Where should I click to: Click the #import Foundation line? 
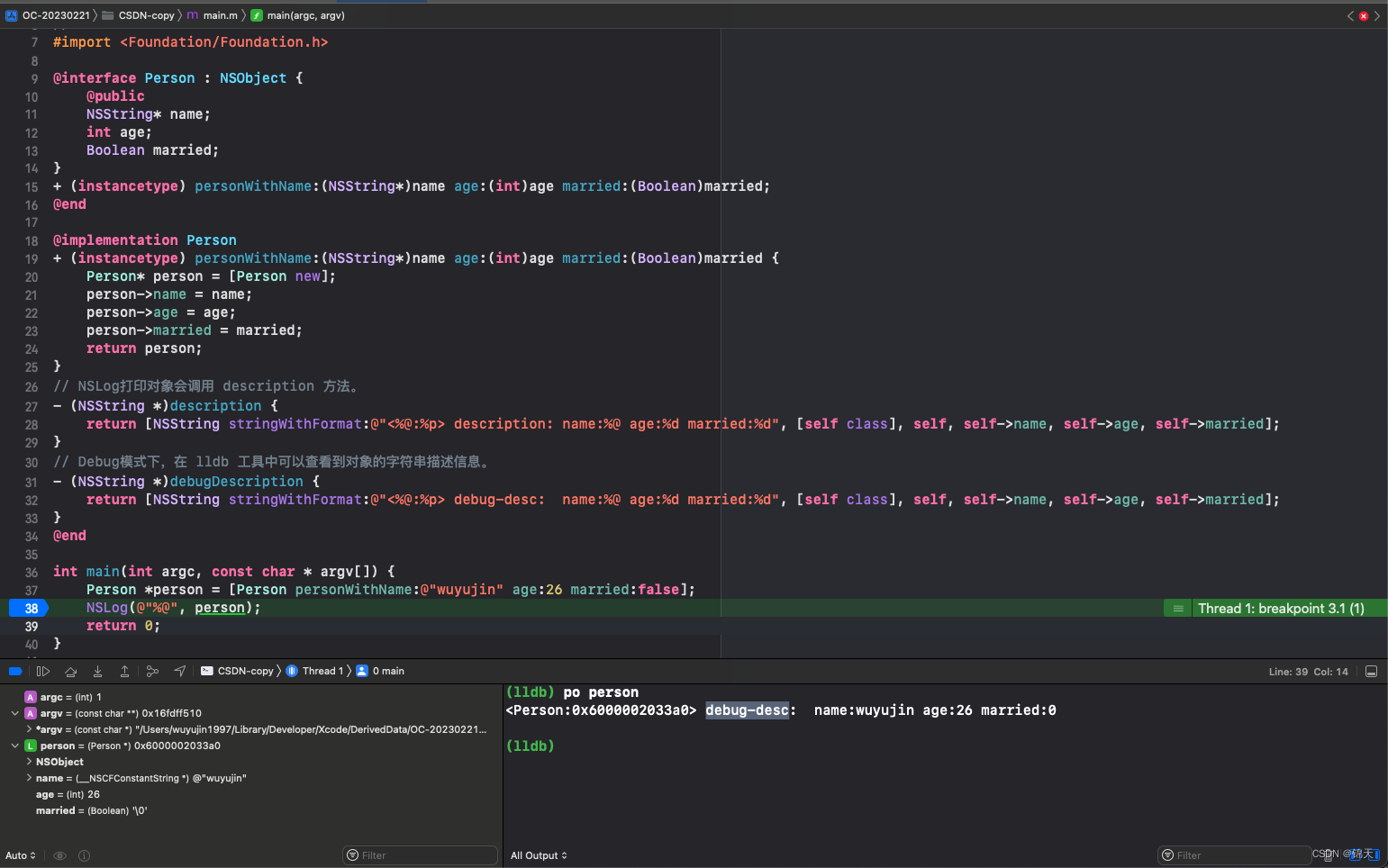190,42
